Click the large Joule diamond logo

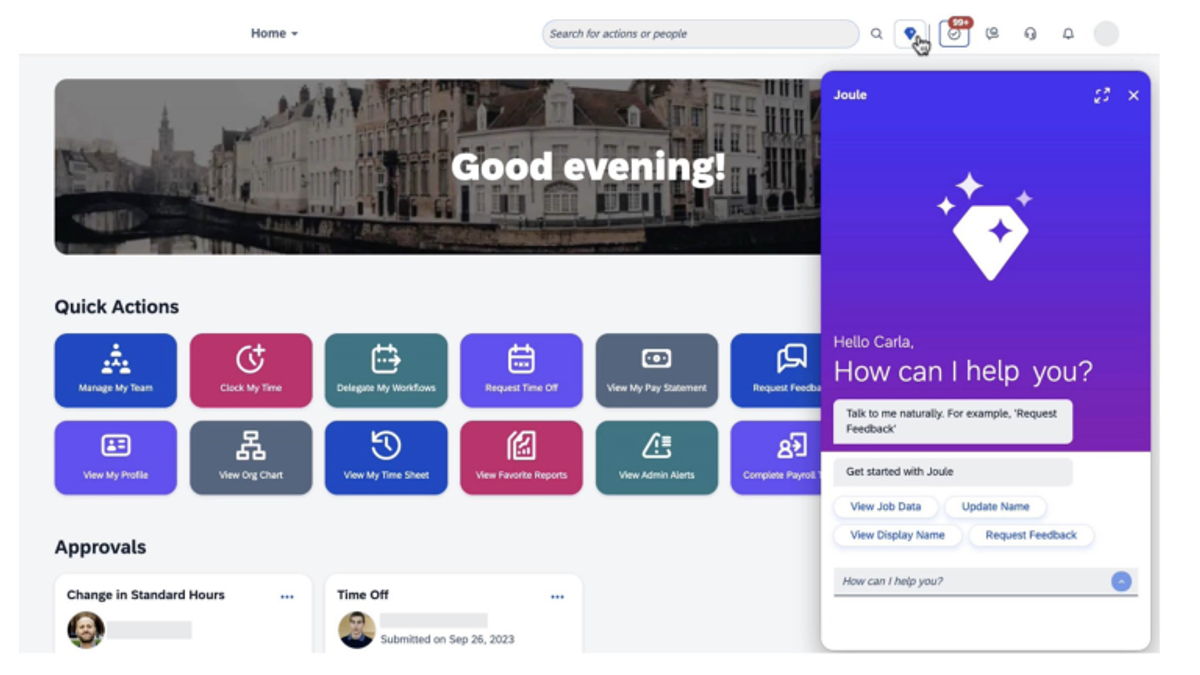click(986, 228)
